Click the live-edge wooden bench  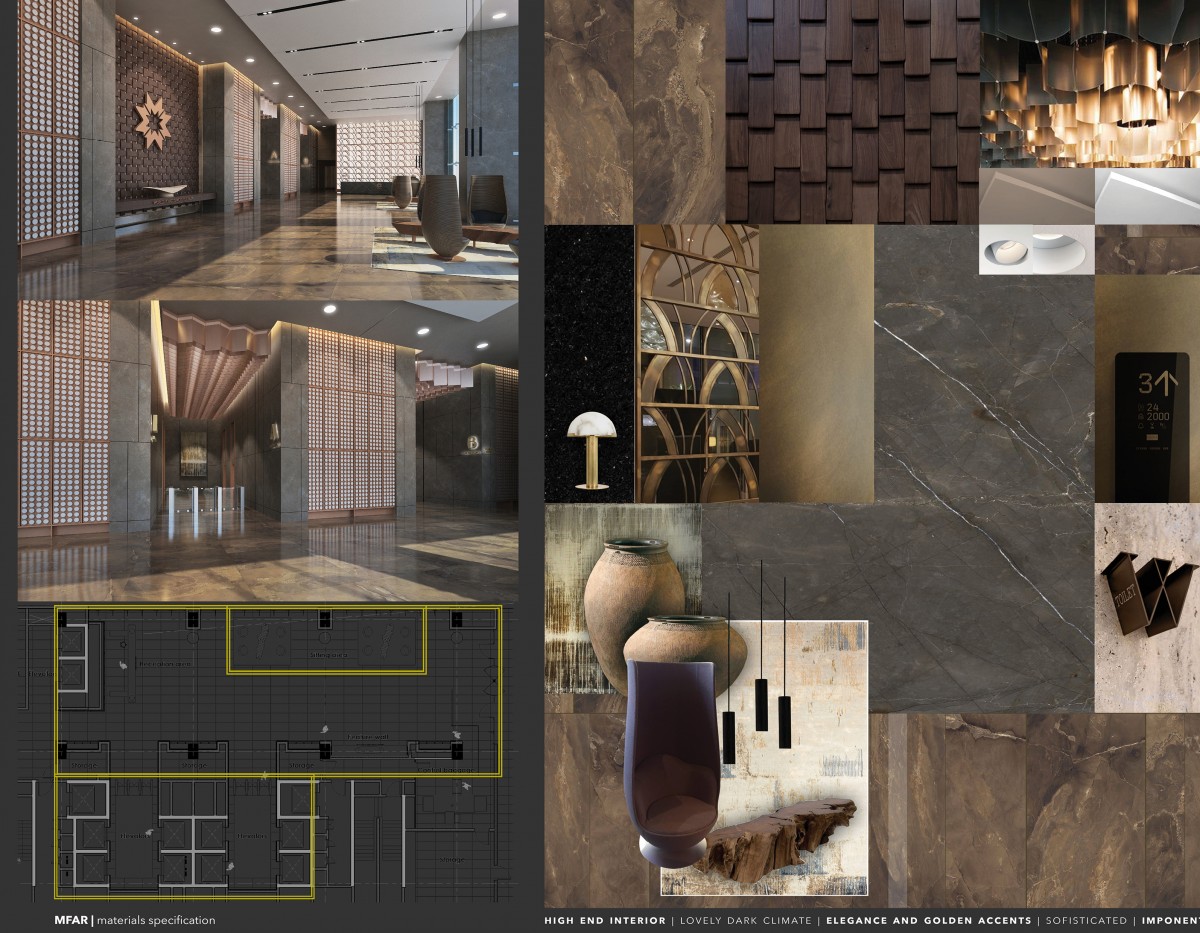781,837
